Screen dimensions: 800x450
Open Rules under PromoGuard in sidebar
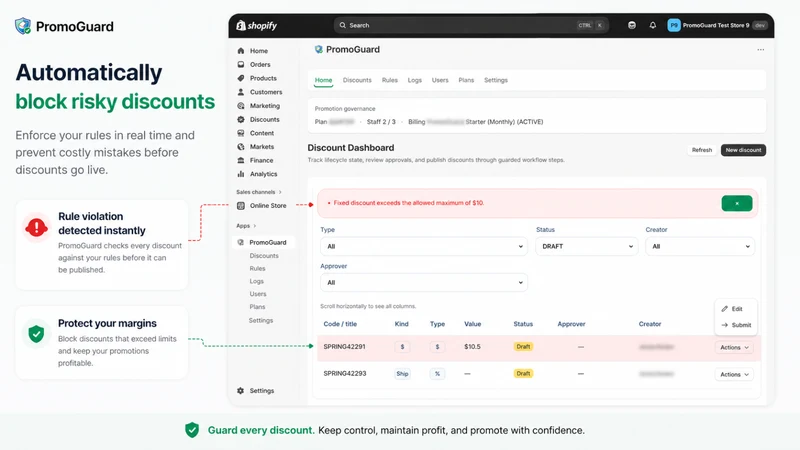(x=257, y=268)
